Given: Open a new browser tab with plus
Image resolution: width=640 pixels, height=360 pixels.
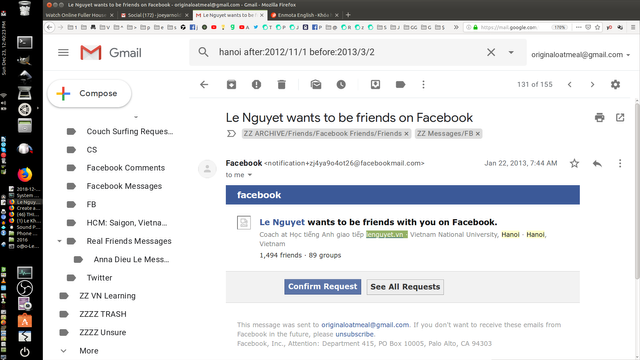Looking at the screenshot, I should click(x=348, y=15).
